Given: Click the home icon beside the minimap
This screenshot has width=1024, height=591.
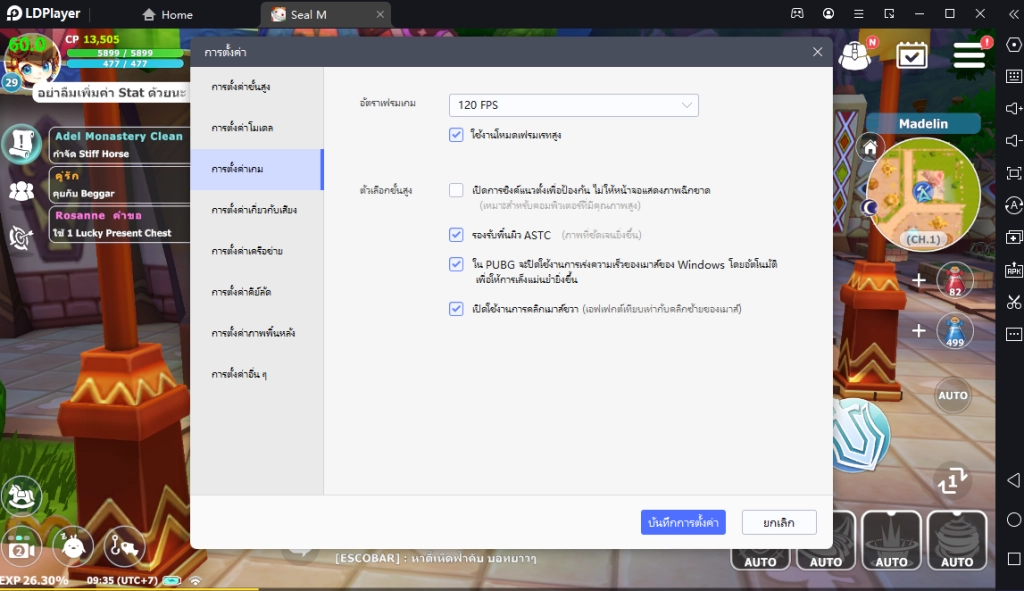Looking at the screenshot, I should tap(870, 148).
